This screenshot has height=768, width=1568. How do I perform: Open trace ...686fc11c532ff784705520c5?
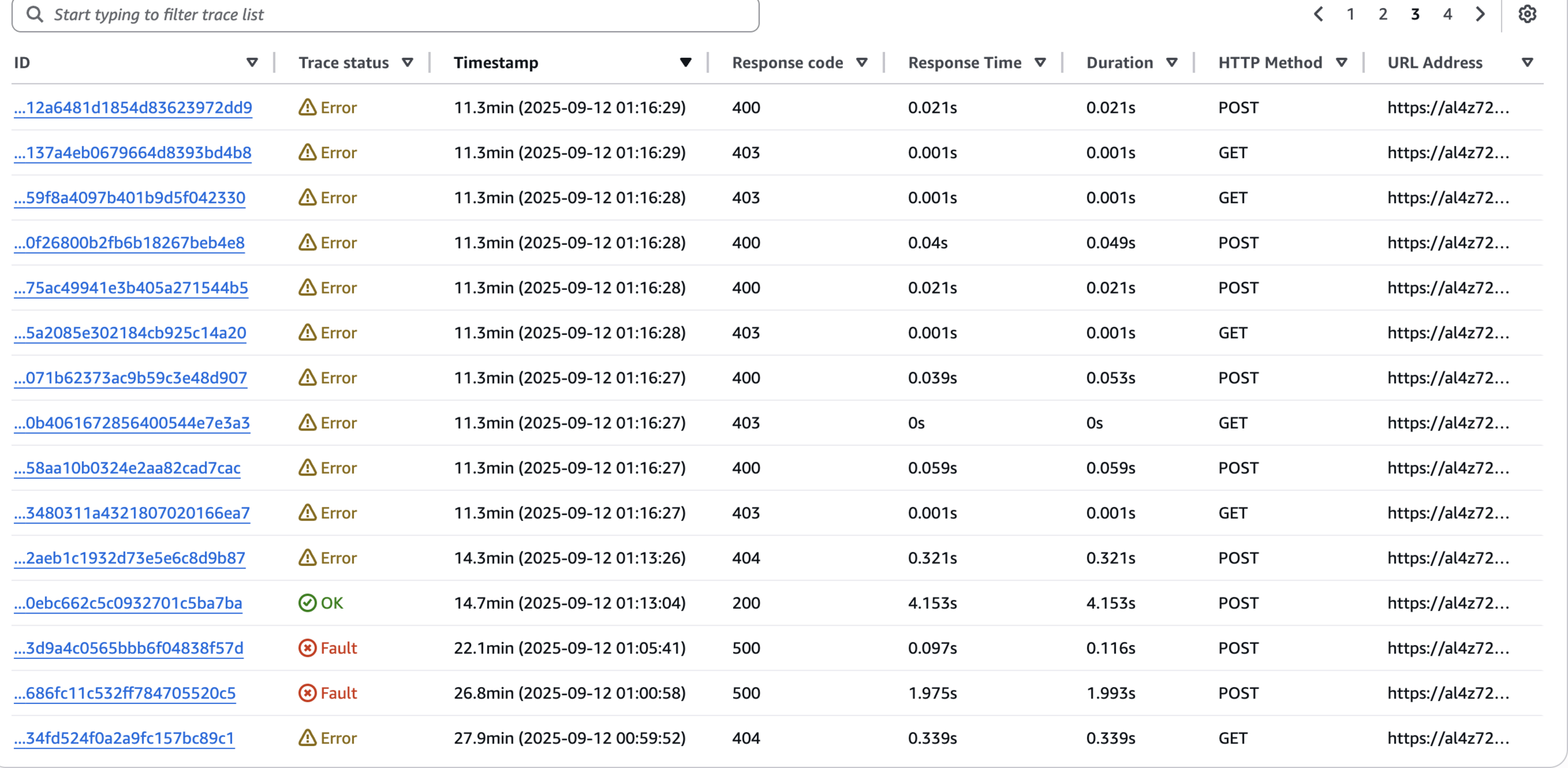(x=125, y=693)
